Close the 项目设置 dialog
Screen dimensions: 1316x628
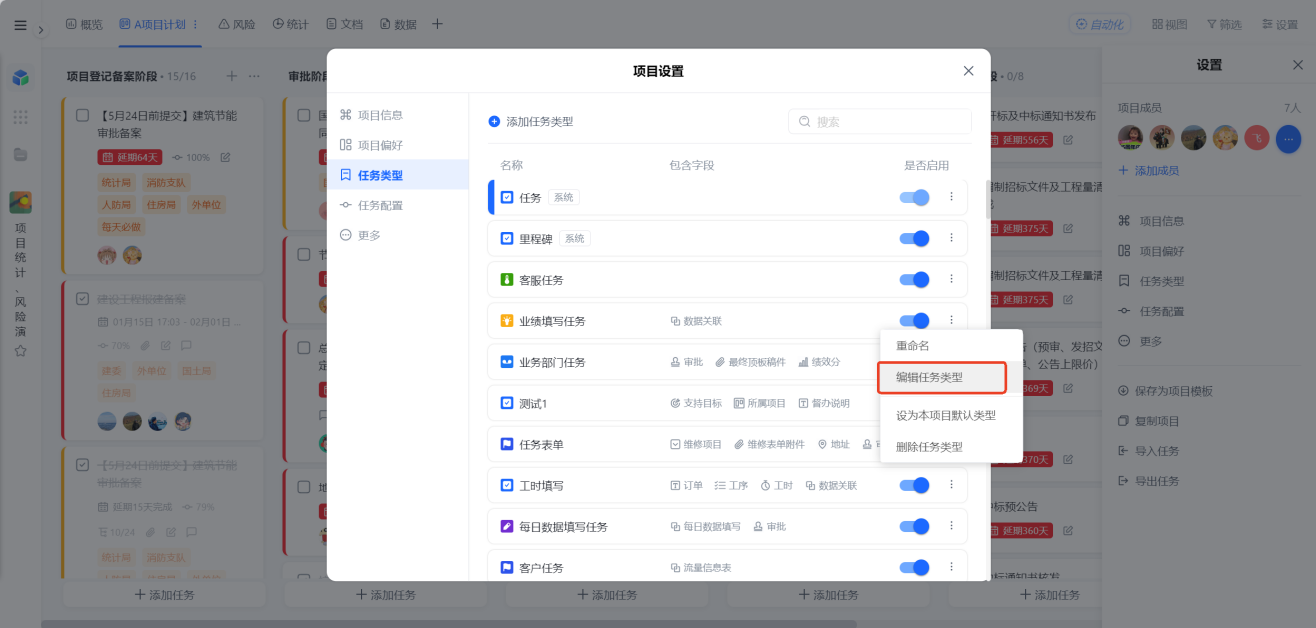[x=968, y=71]
